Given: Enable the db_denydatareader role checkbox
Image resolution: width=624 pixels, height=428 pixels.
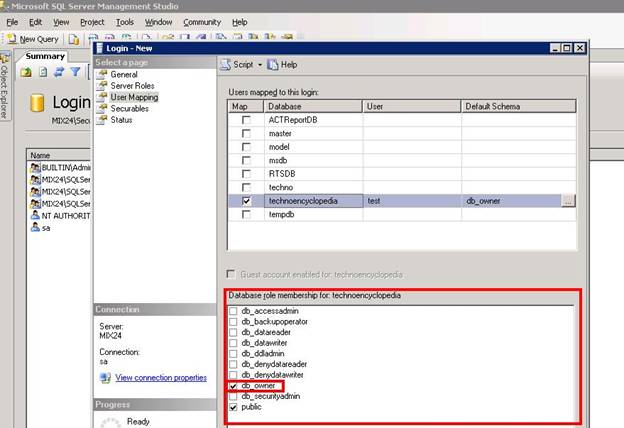Looking at the screenshot, I should tap(233, 364).
